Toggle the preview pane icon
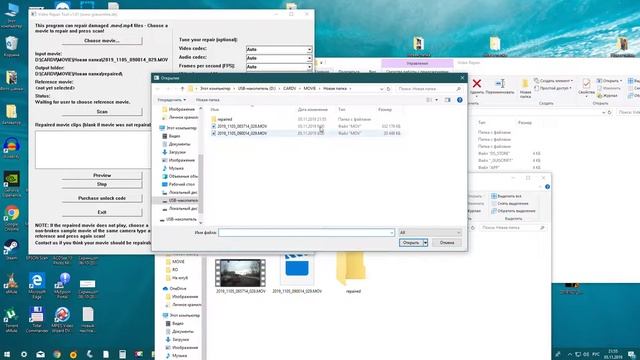Screen dimensions: 640x360 pyautogui.click(x=448, y=100)
